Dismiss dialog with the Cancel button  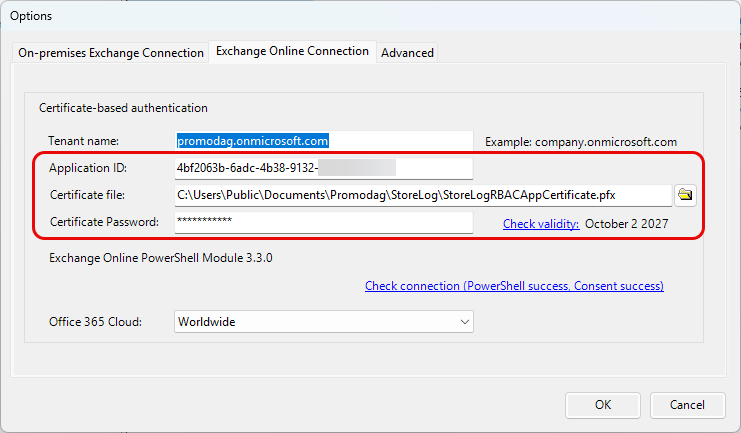click(x=687, y=405)
